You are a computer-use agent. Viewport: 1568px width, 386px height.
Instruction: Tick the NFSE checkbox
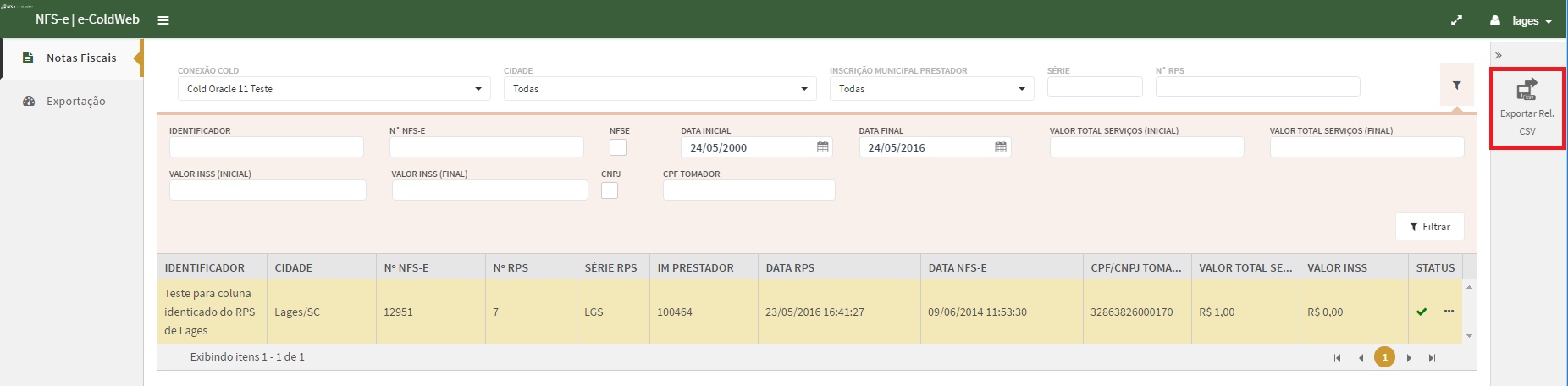click(x=618, y=147)
